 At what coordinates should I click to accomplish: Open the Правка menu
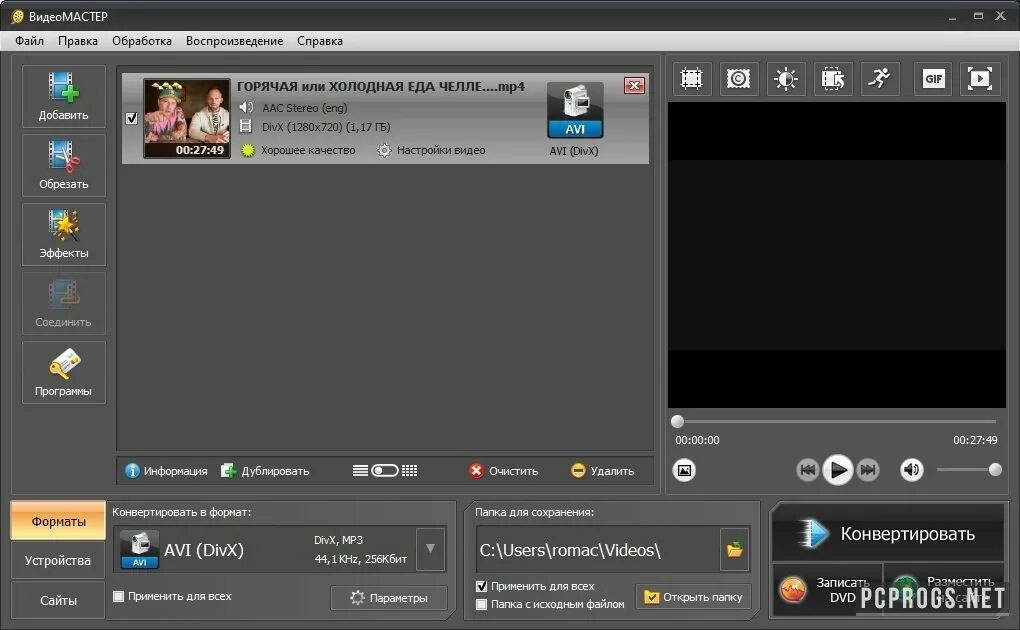78,41
